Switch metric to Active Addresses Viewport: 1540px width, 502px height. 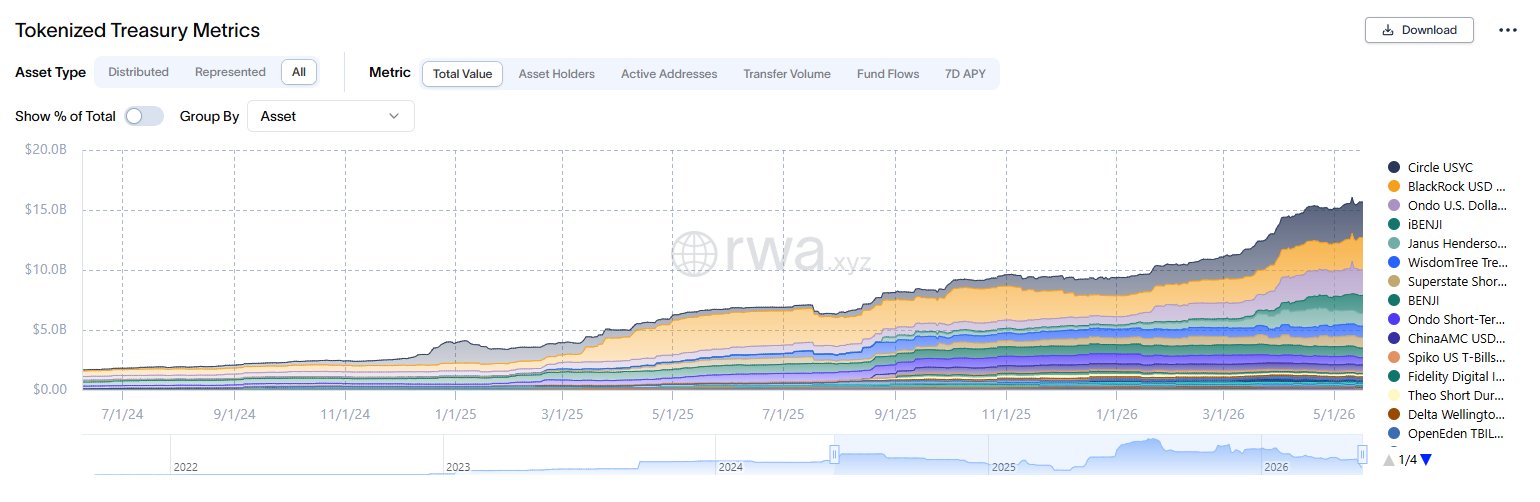669,74
